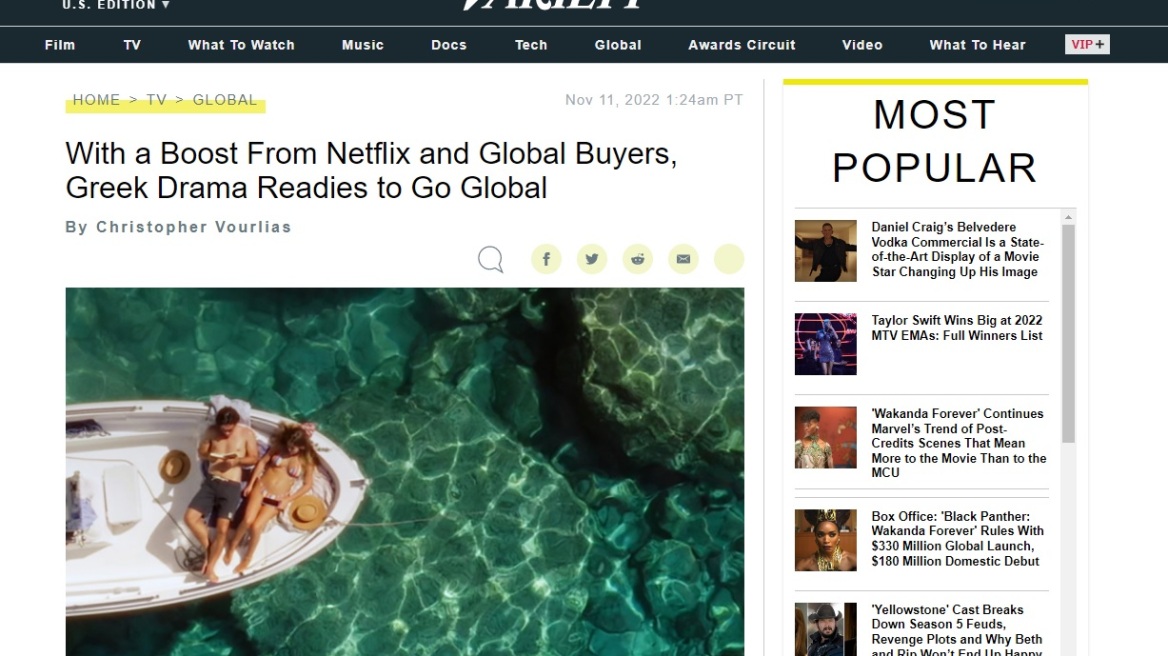The height and width of the screenshot is (656, 1168).
Task: Open author Christopher Vourlias's page
Action: (193, 227)
